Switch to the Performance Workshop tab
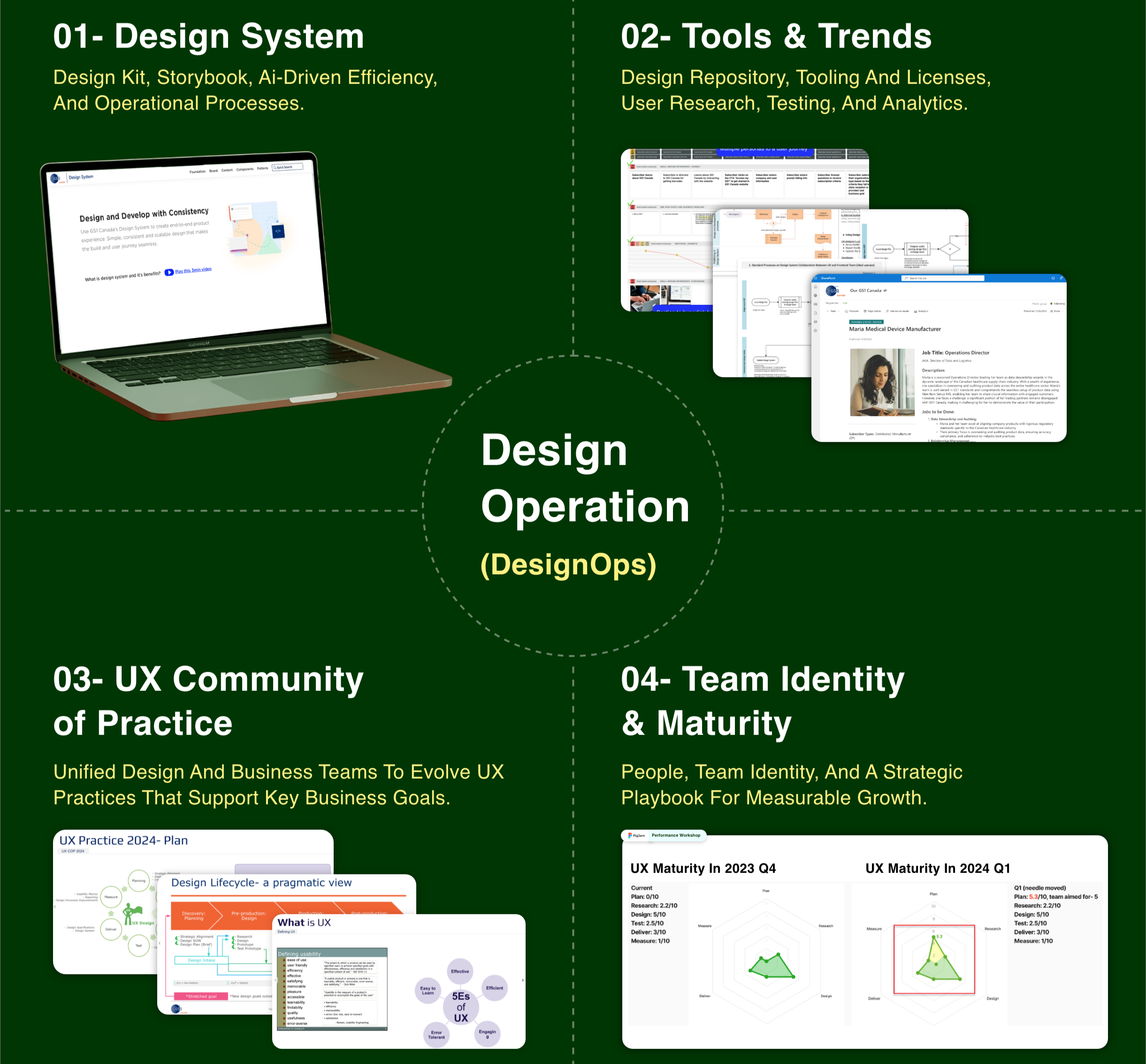The height and width of the screenshot is (1064, 1146). point(676,835)
